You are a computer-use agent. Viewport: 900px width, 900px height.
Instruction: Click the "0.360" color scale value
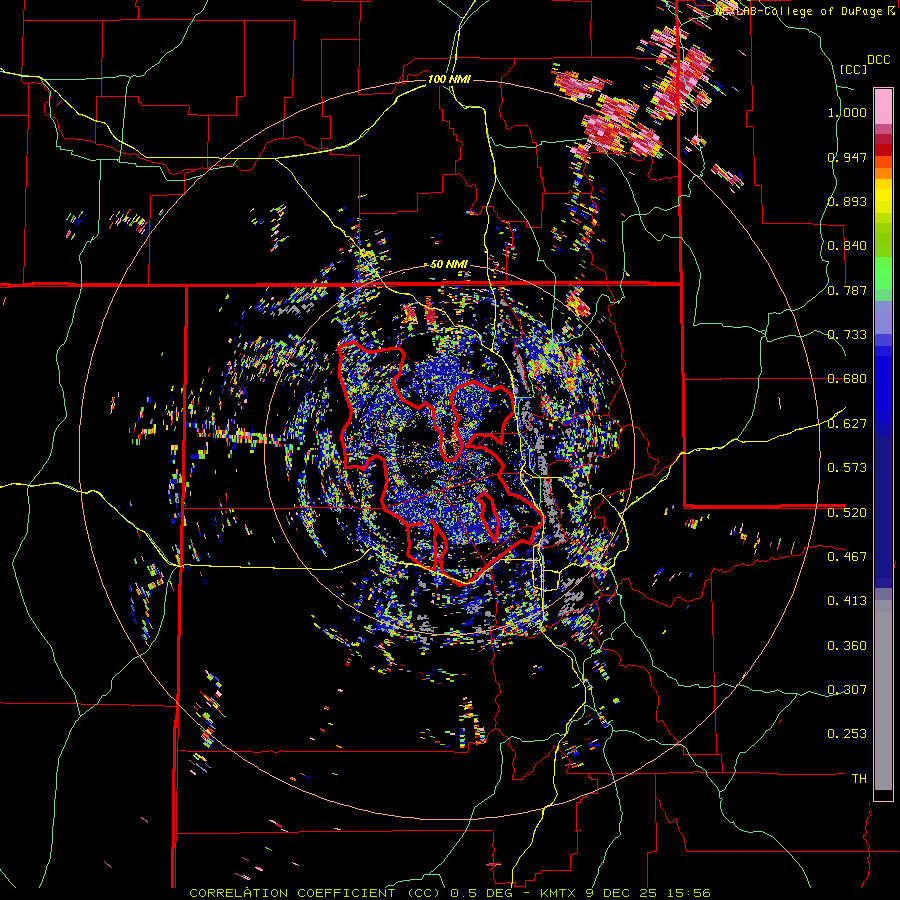click(x=847, y=646)
